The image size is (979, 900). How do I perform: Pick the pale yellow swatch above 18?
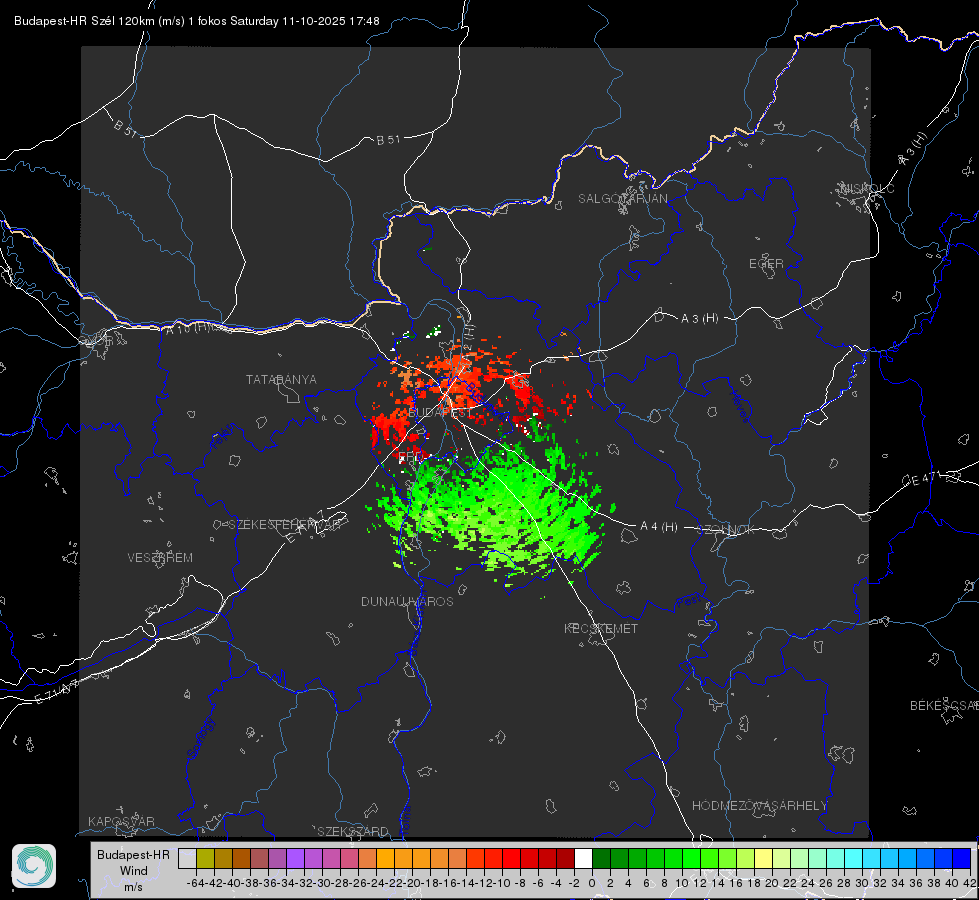tap(763, 858)
